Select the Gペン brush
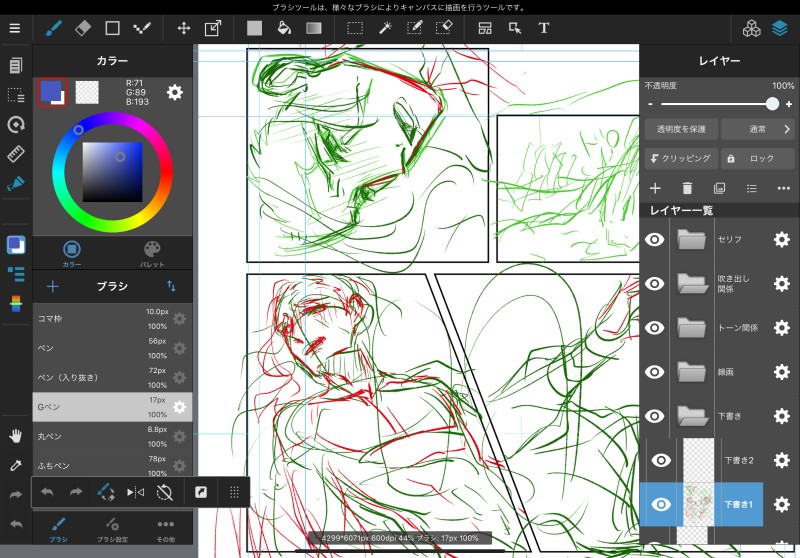The image size is (800, 558). point(112,407)
